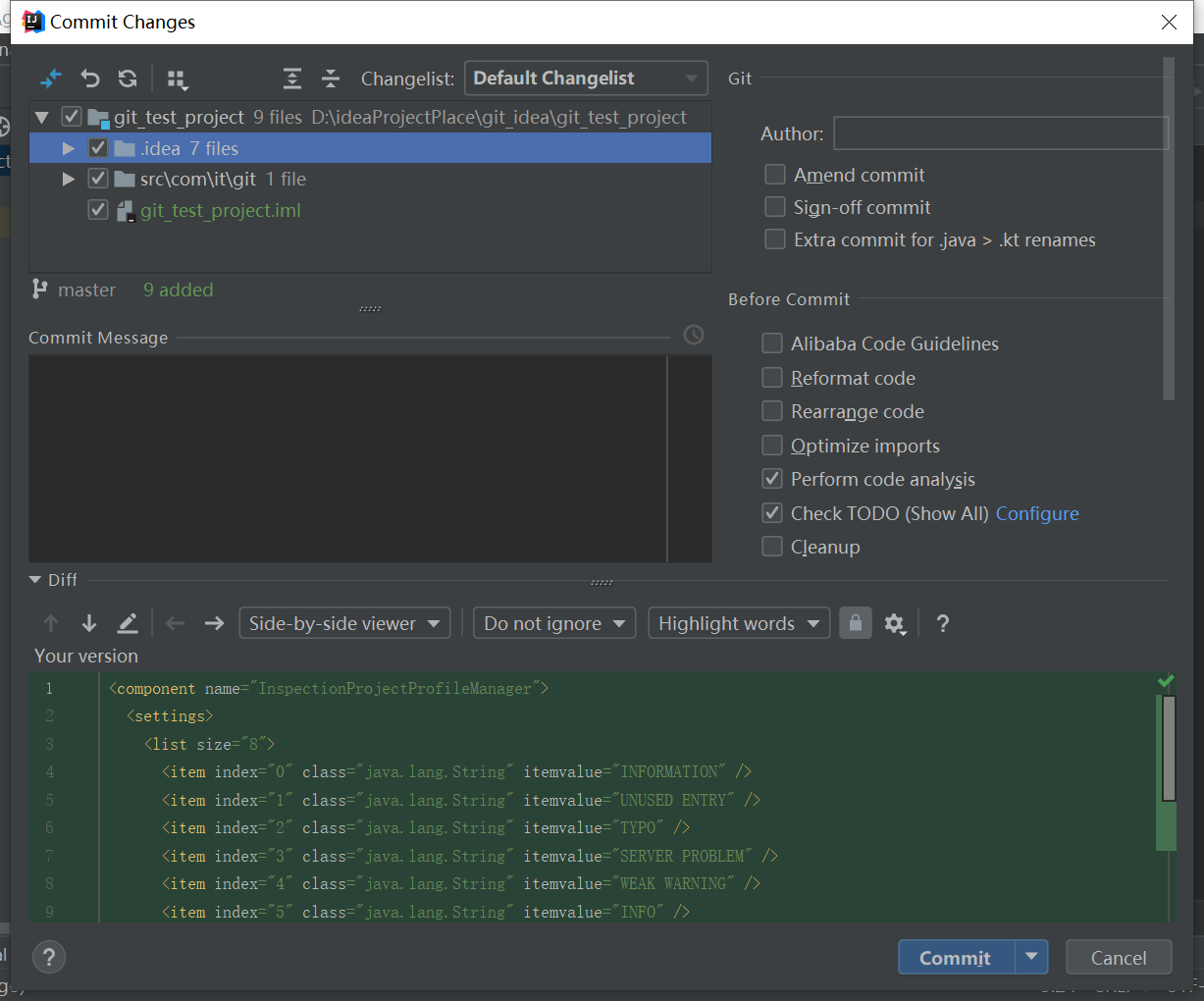Click the '9 added' status text
Image resolution: width=1204 pixels, height=1001 pixels.
click(178, 290)
